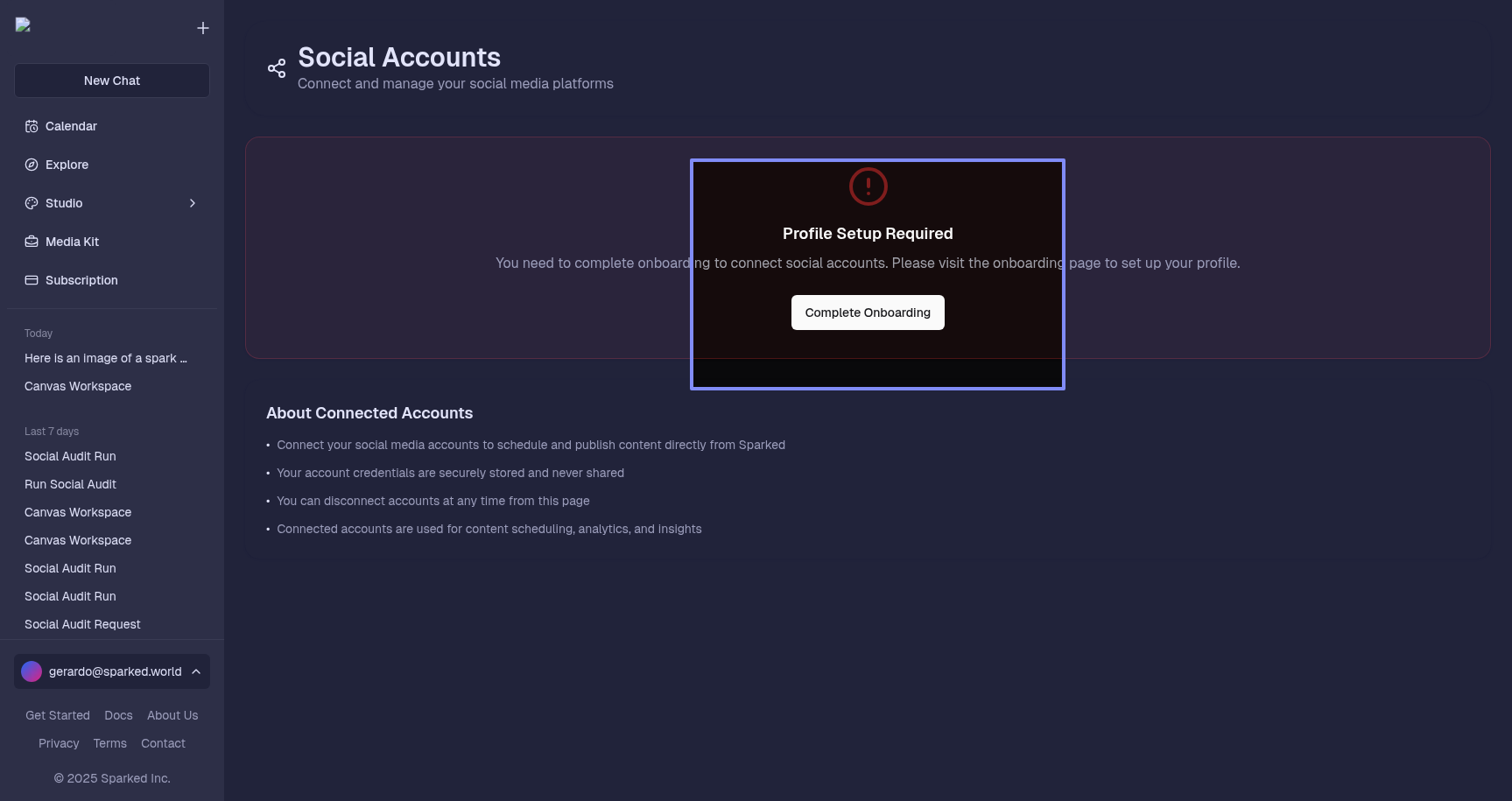1512x801 pixels.
Task: Click the user avatar circle
Action: coord(32,671)
